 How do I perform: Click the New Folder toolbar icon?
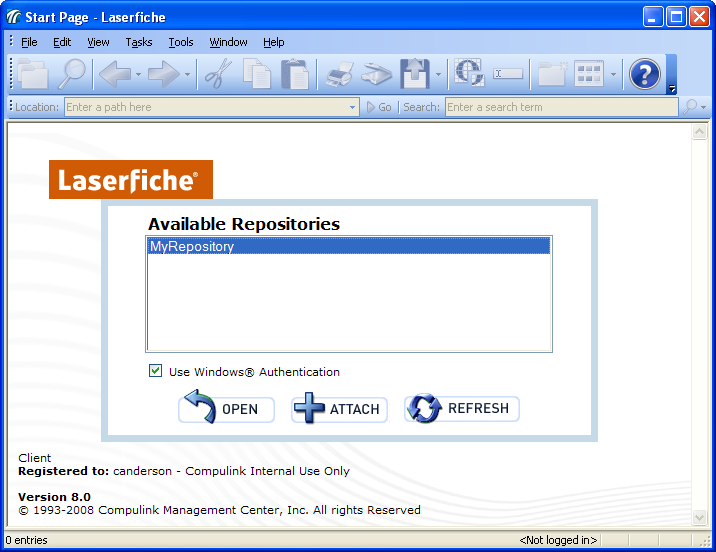tap(552, 74)
